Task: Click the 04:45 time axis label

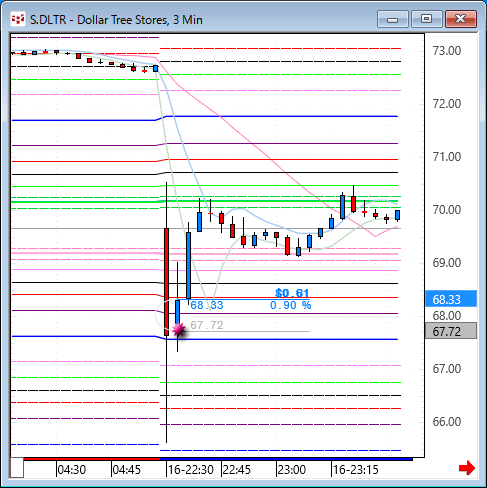Action: (x=127, y=470)
